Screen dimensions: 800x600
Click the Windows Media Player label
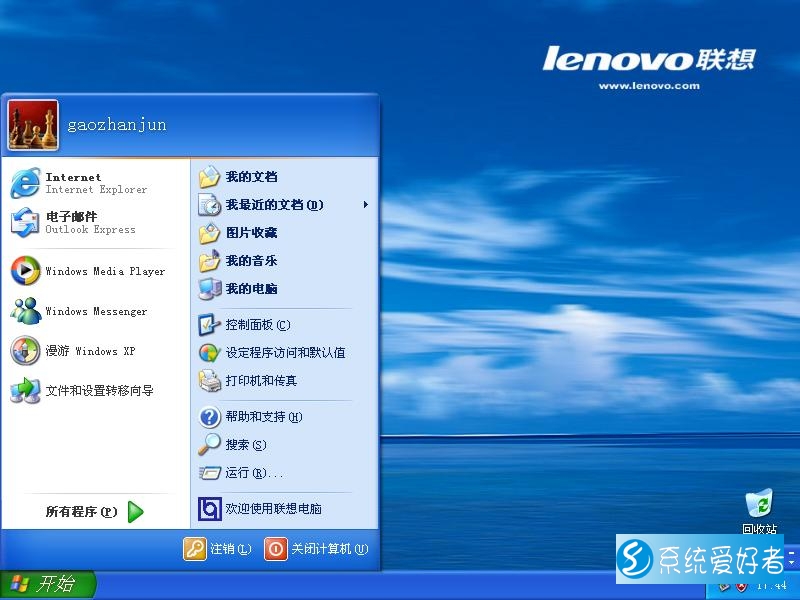(106, 271)
